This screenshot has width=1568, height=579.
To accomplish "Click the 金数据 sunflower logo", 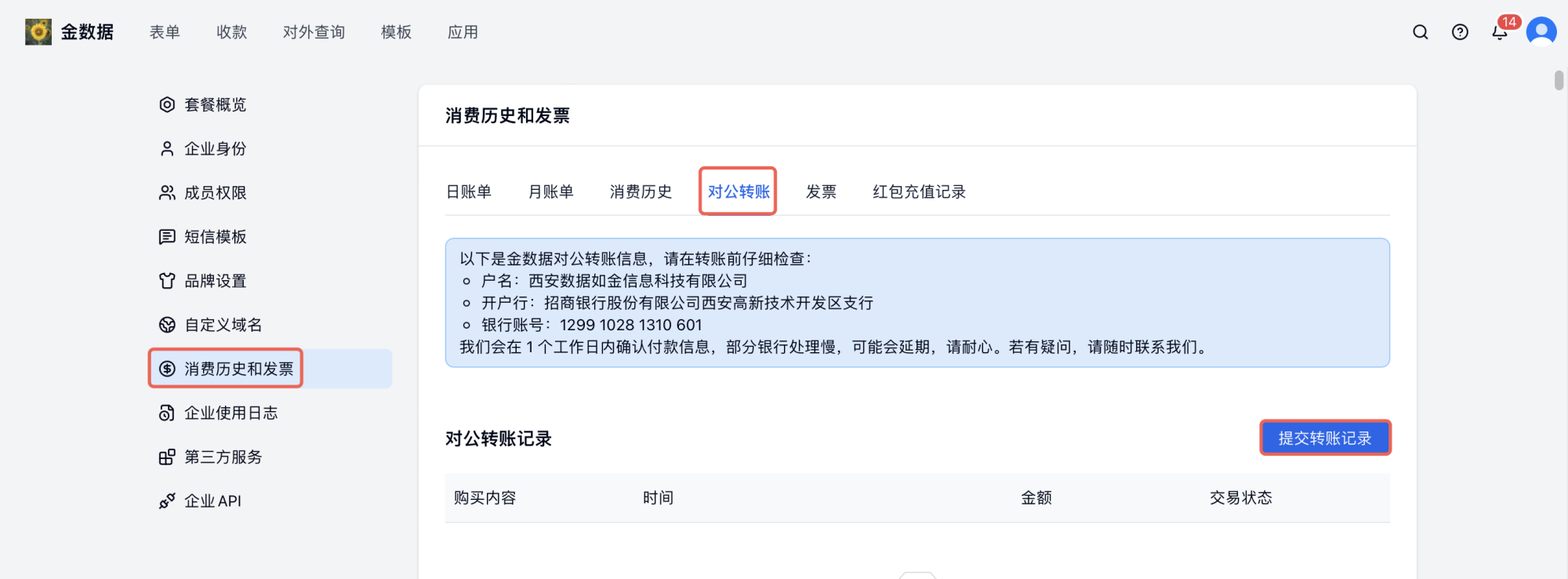I will [x=38, y=32].
